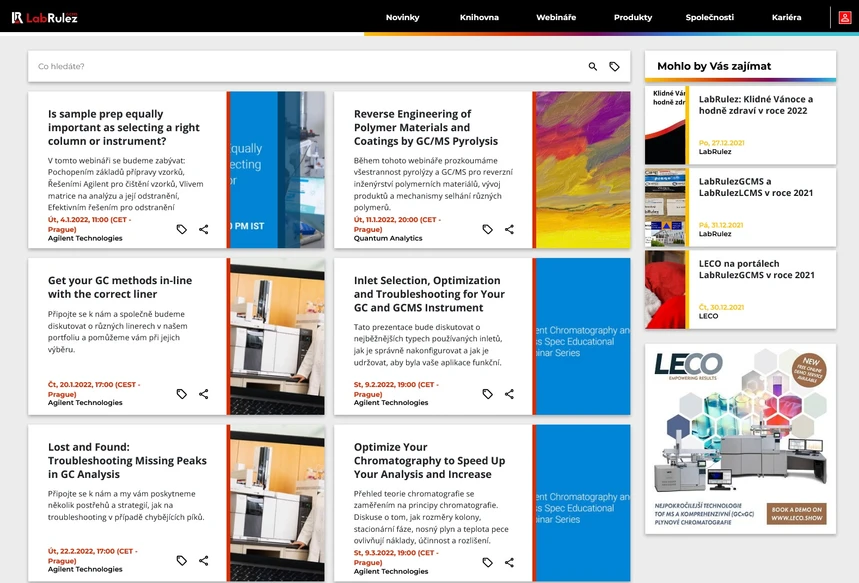Open the Novinky menu
The height and width of the screenshot is (583, 859).
[403, 17]
